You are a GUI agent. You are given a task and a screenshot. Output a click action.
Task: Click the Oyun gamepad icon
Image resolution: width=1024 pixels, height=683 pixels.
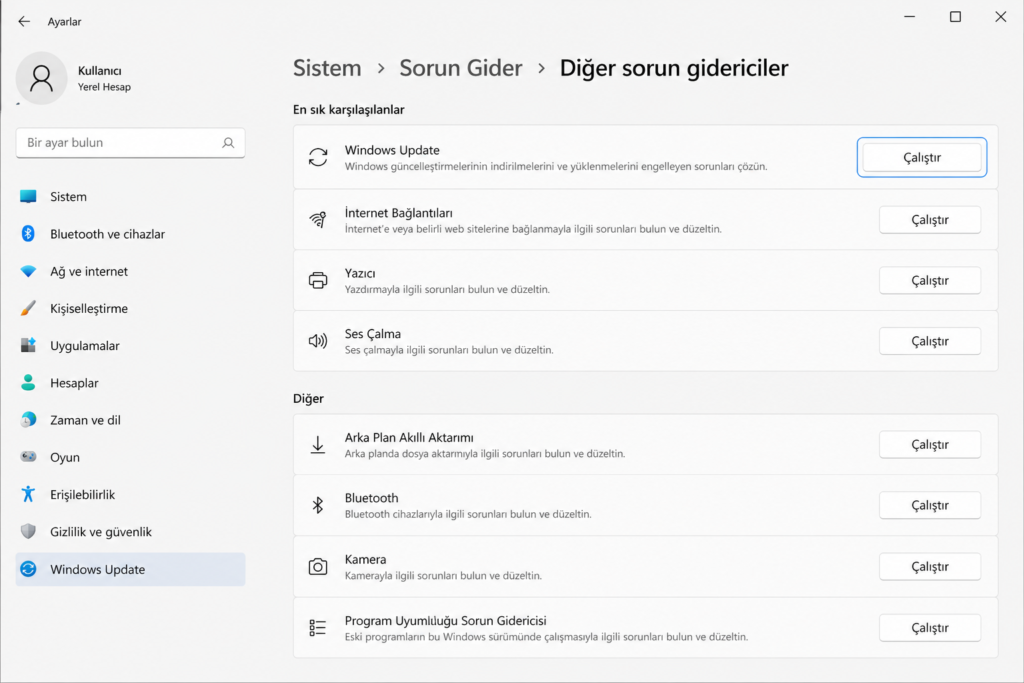[28, 457]
